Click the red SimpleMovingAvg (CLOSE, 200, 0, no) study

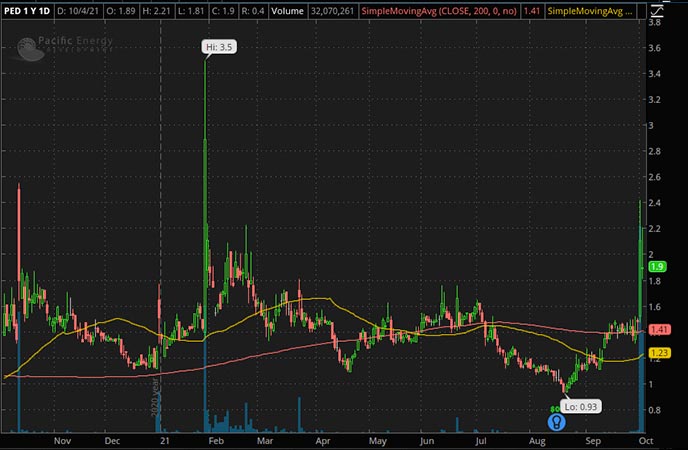point(439,11)
